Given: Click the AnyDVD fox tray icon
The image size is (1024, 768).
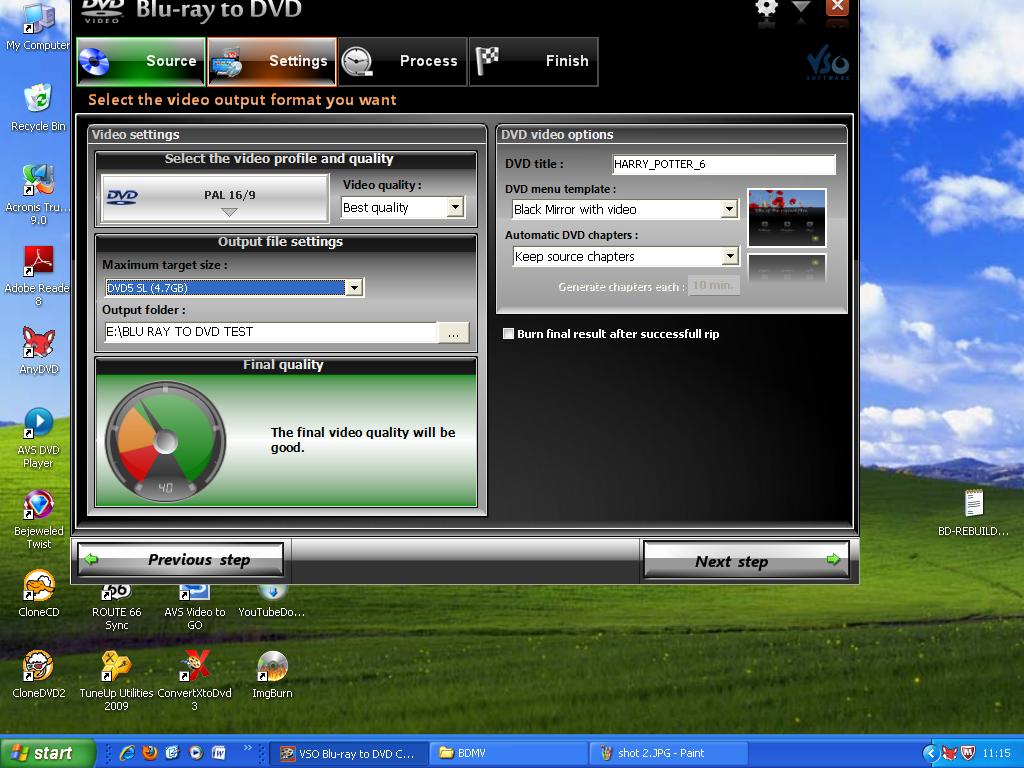Looking at the screenshot, I should [x=950, y=754].
